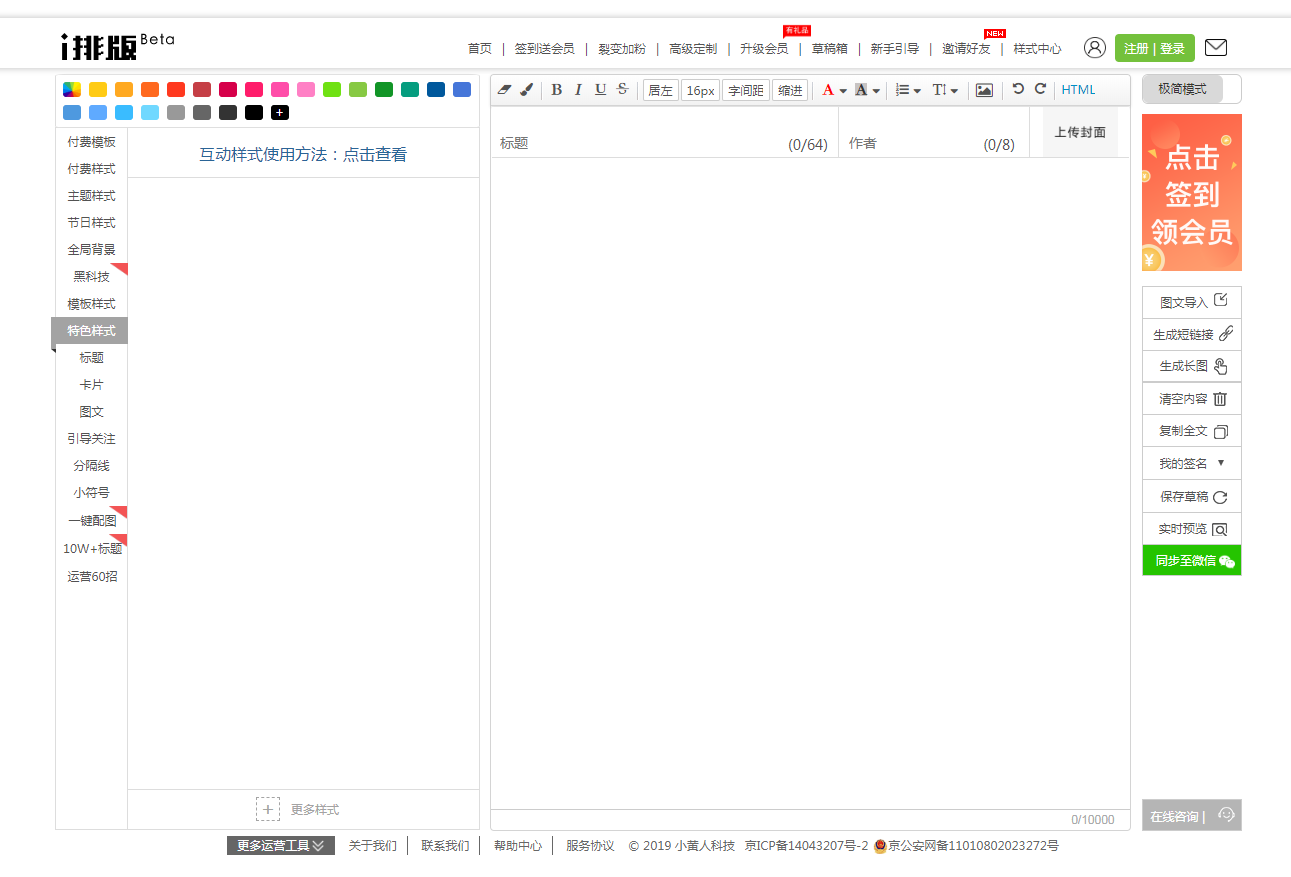The image size is (1291, 877).
Task: Save the draft with 保存草稿
Action: pos(1192,496)
